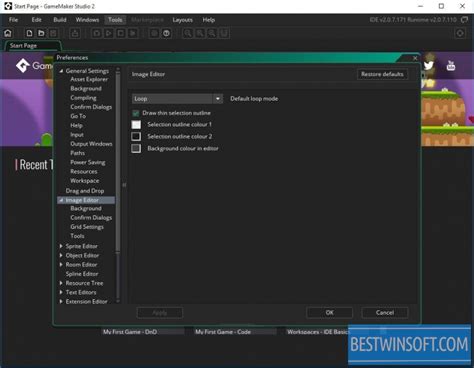Expand the Extension Editor tree node
The height and width of the screenshot is (368, 474).
point(61,301)
